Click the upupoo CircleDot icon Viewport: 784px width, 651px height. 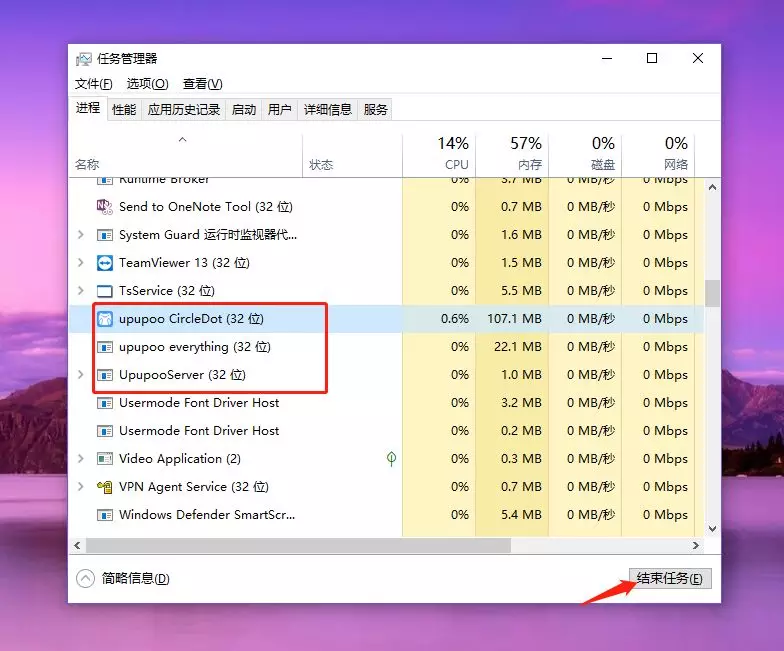(x=104, y=318)
